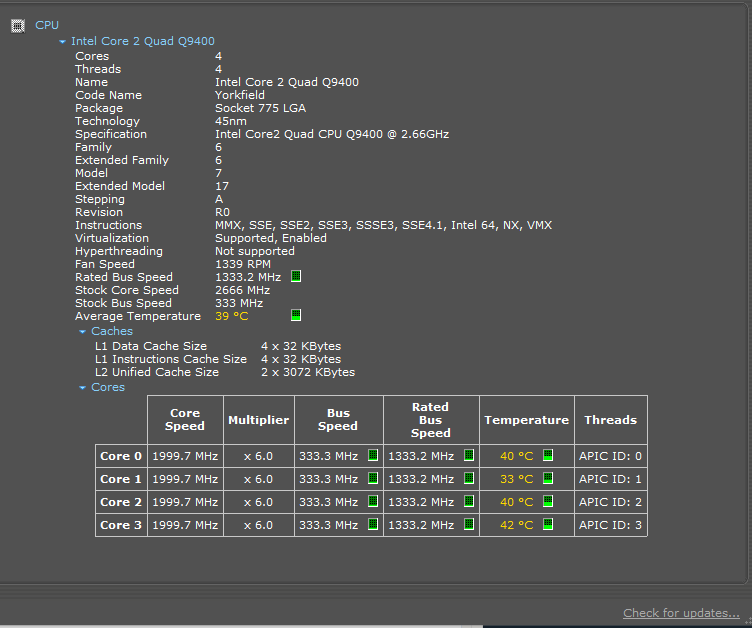
Task: Collapse the Caches section
Action: (82, 332)
